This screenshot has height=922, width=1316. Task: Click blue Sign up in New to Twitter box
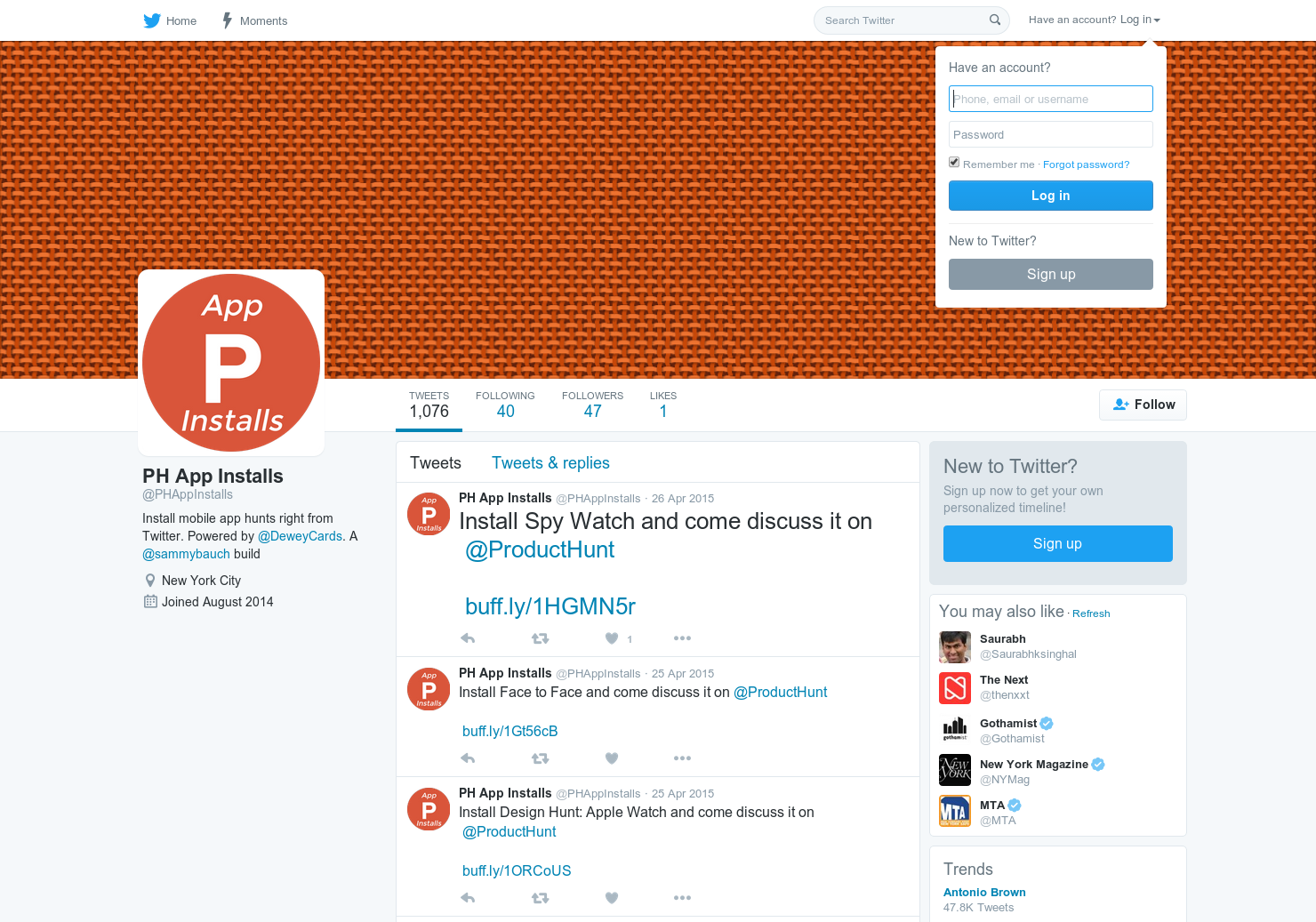pos(1058,543)
